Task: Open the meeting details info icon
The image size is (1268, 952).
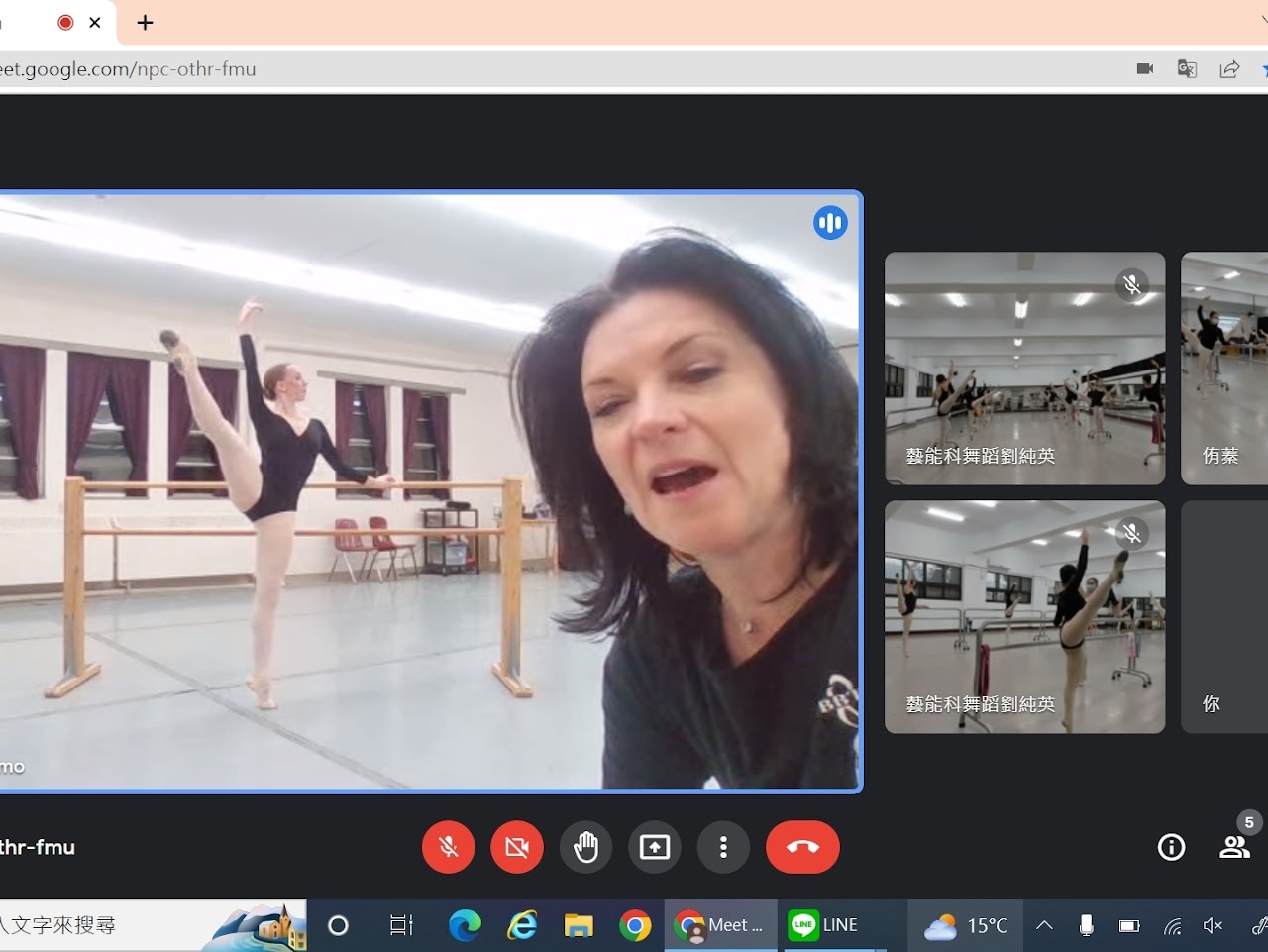Action: click(x=1171, y=847)
